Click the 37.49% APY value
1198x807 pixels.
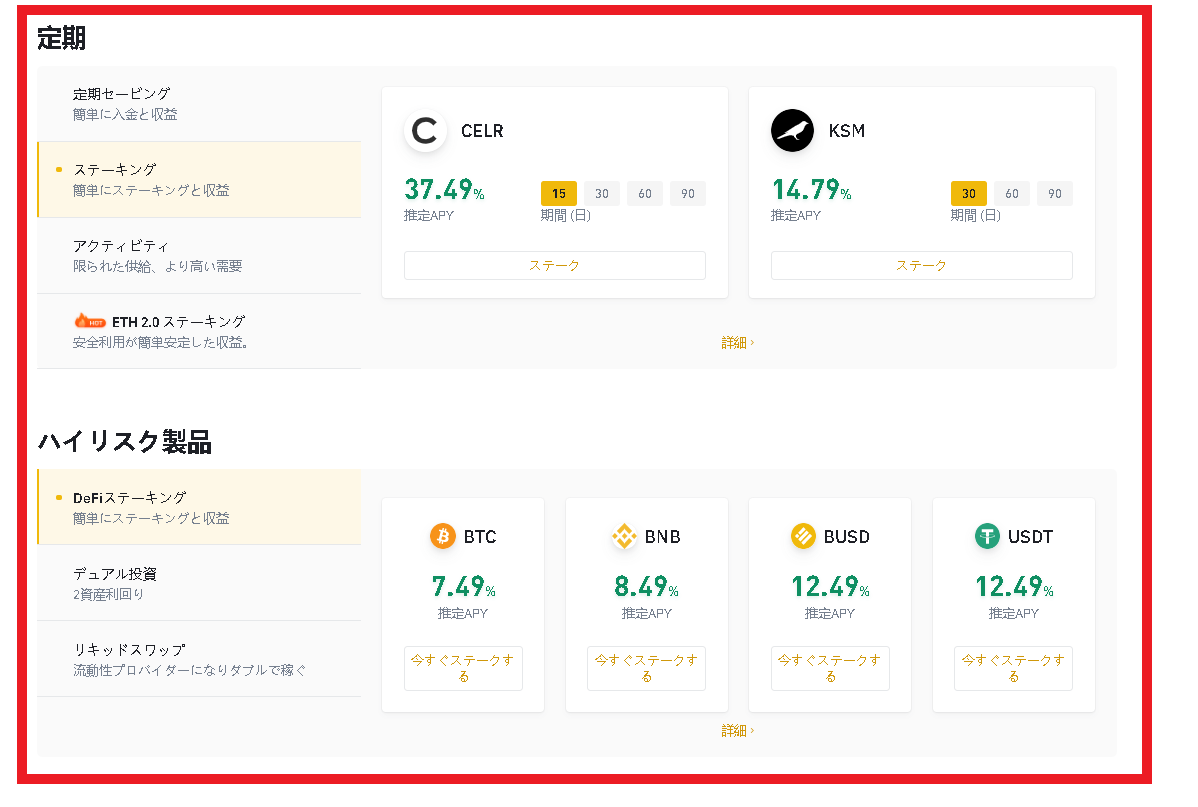click(x=444, y=189)
